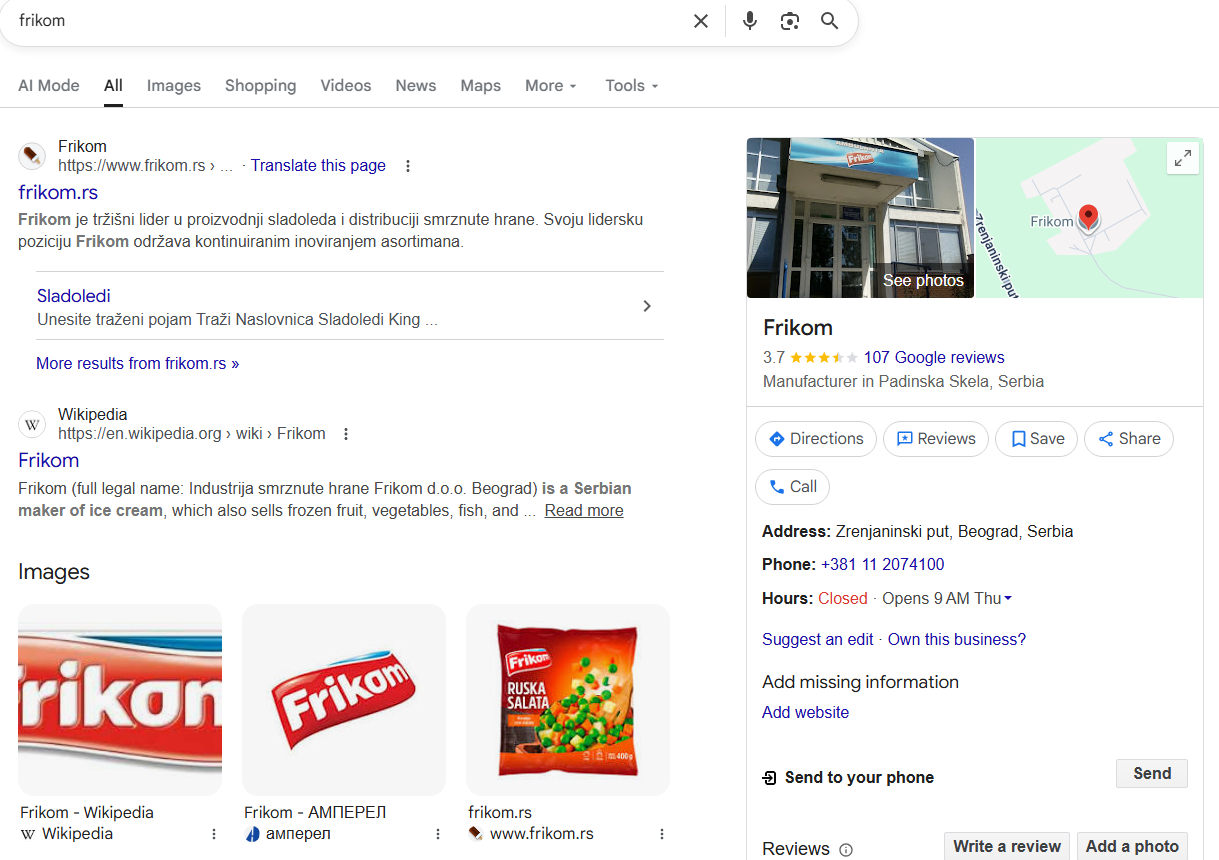Open the Frikom map thumbnail

(1090, 218)
